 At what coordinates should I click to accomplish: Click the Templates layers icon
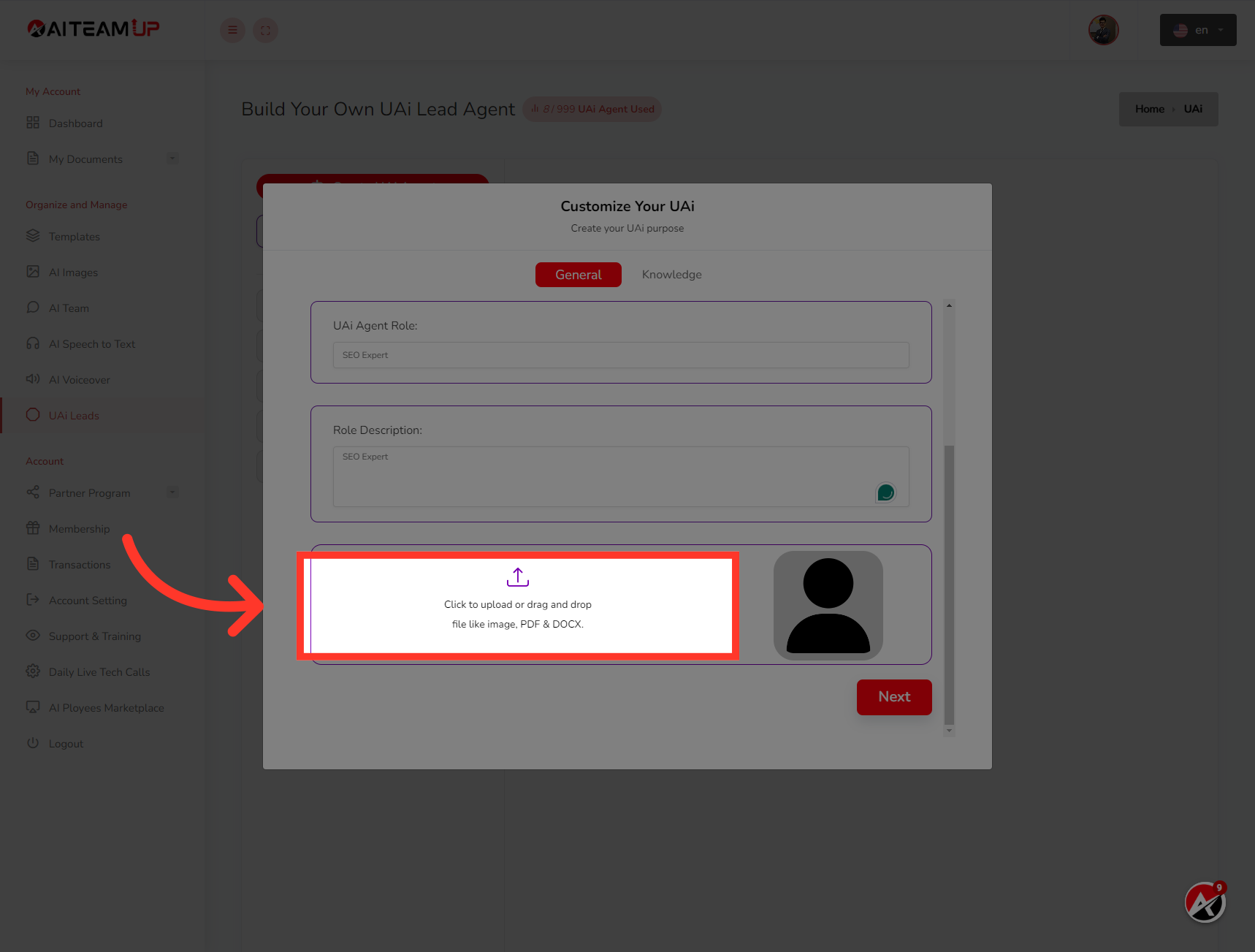coord(33,236)
